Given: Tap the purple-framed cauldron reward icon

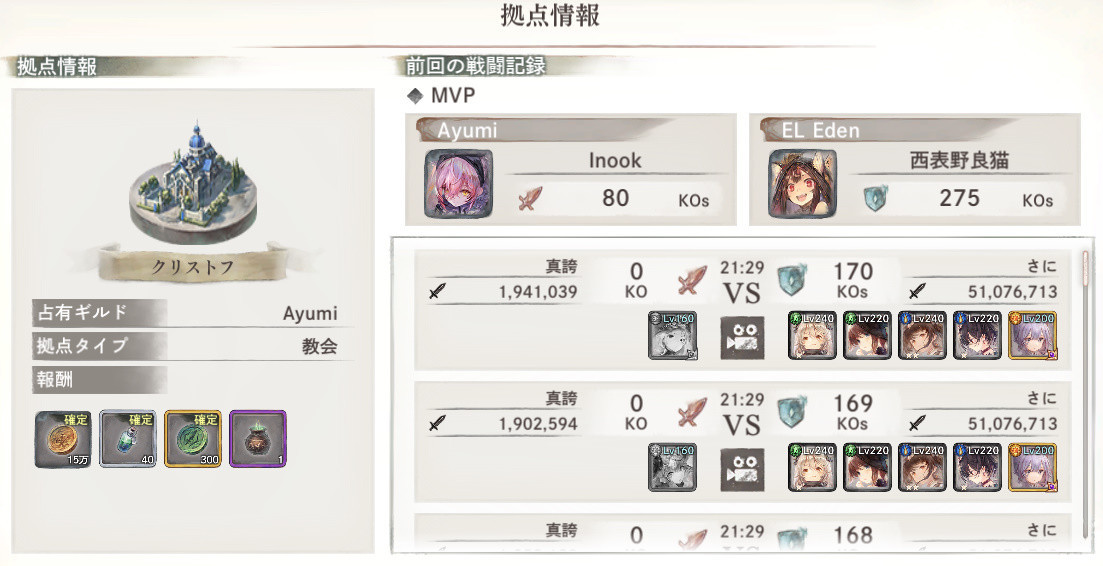Looking at the screenshot, I should point(257,439).
